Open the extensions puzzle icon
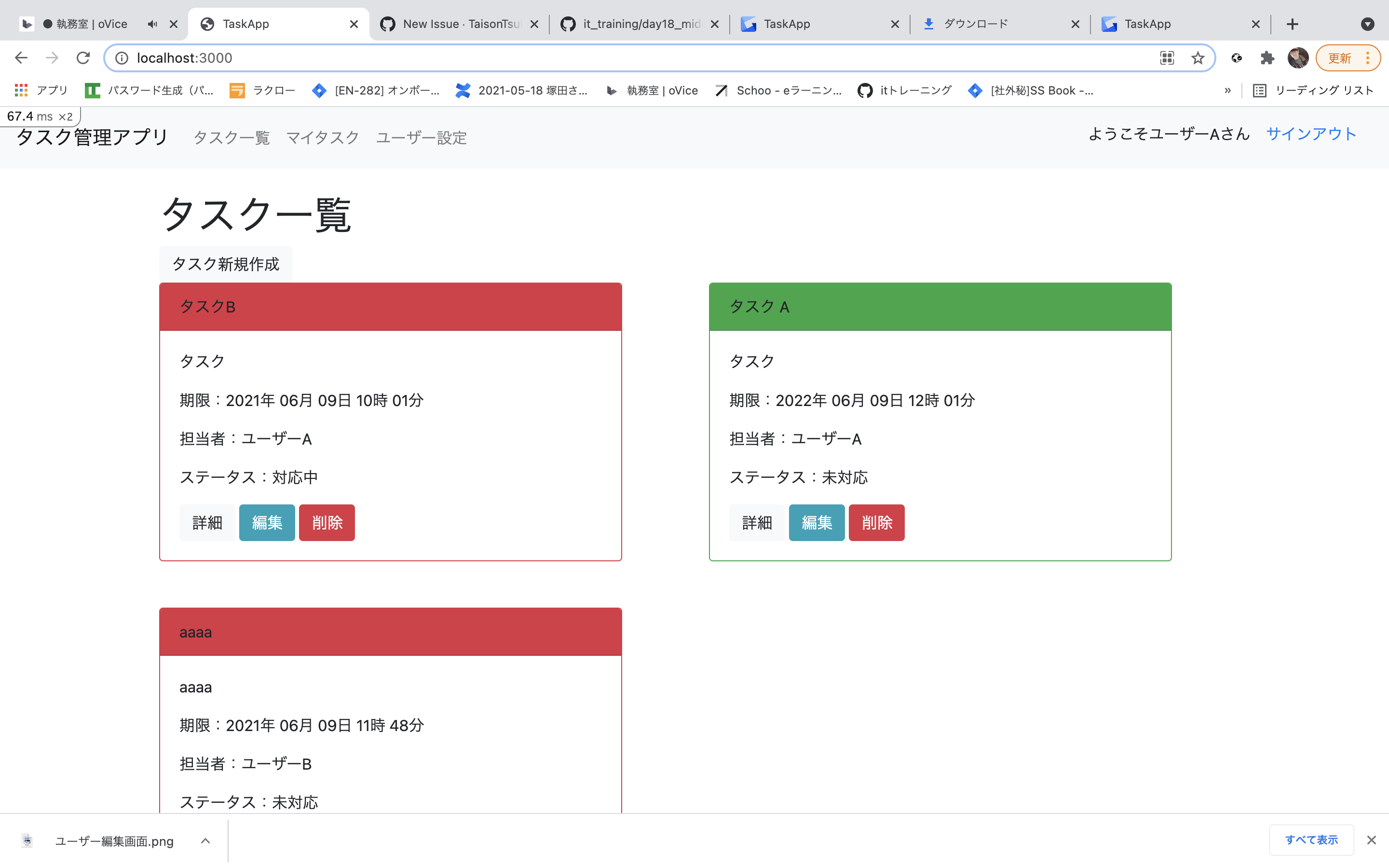The width and height of the screenshot is (1389, 868). pyautogui.click(x=1267, y=58)
